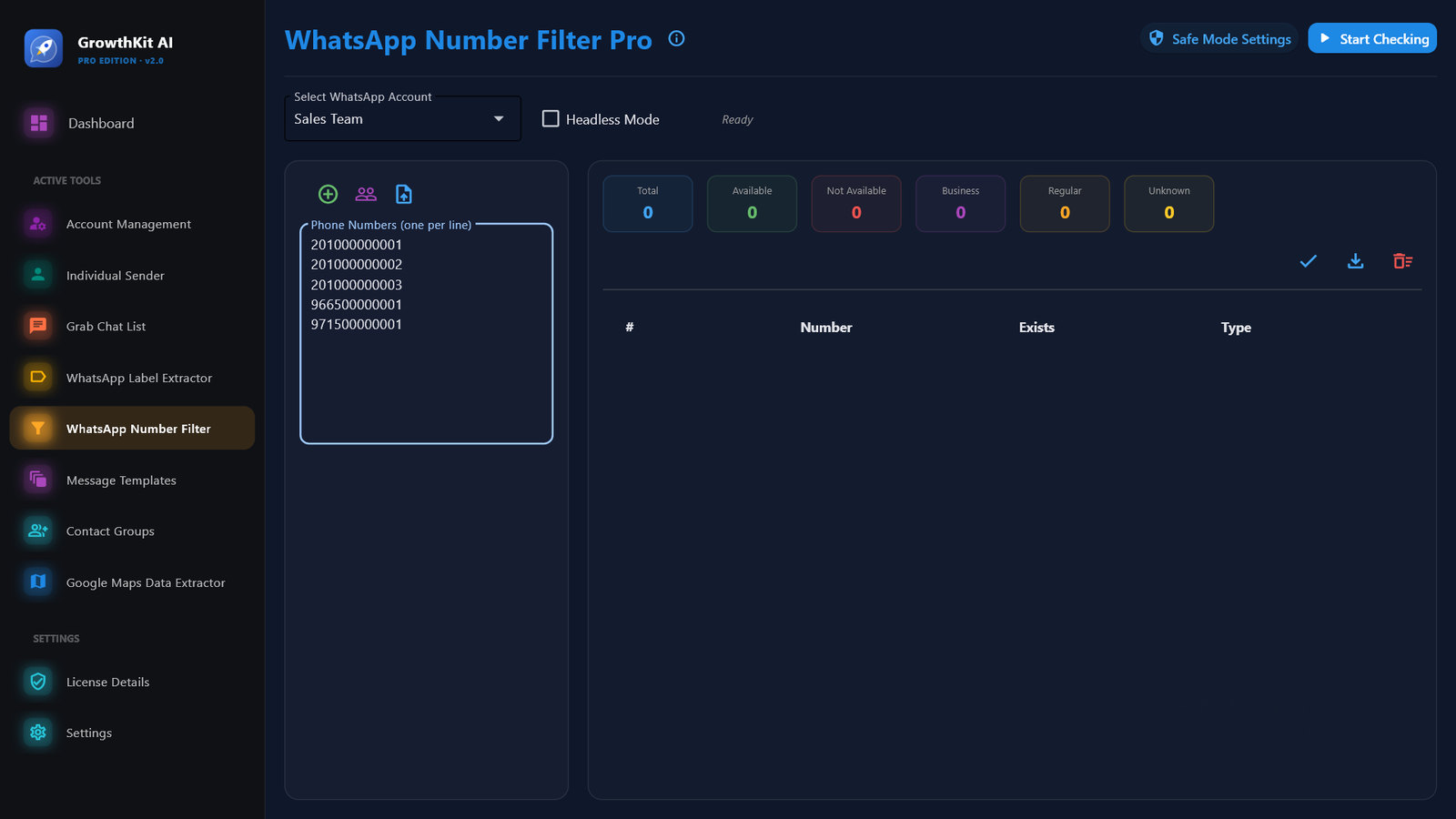Viewport: 1456px width, 819px height.
Task: Click the Unknown count card
Action: pos(1168,204)
